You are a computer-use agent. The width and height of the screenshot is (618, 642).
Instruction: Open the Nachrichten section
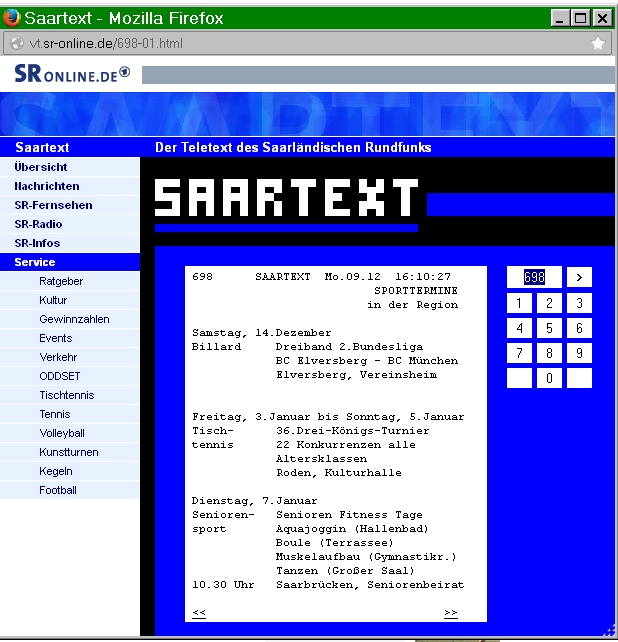46,186
